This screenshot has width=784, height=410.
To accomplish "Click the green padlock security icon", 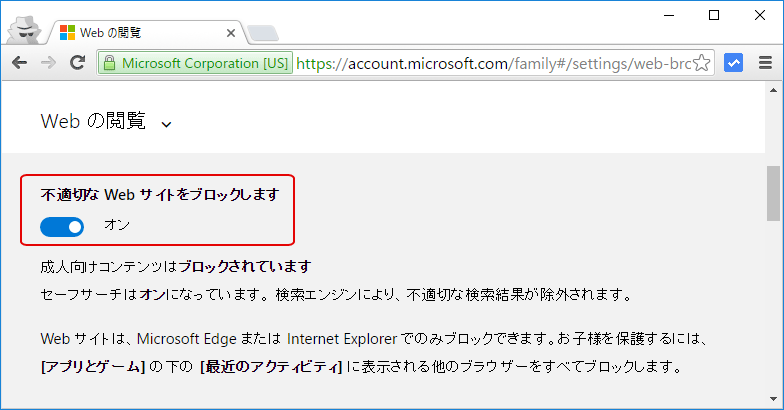I will click(x=109, y=63).
